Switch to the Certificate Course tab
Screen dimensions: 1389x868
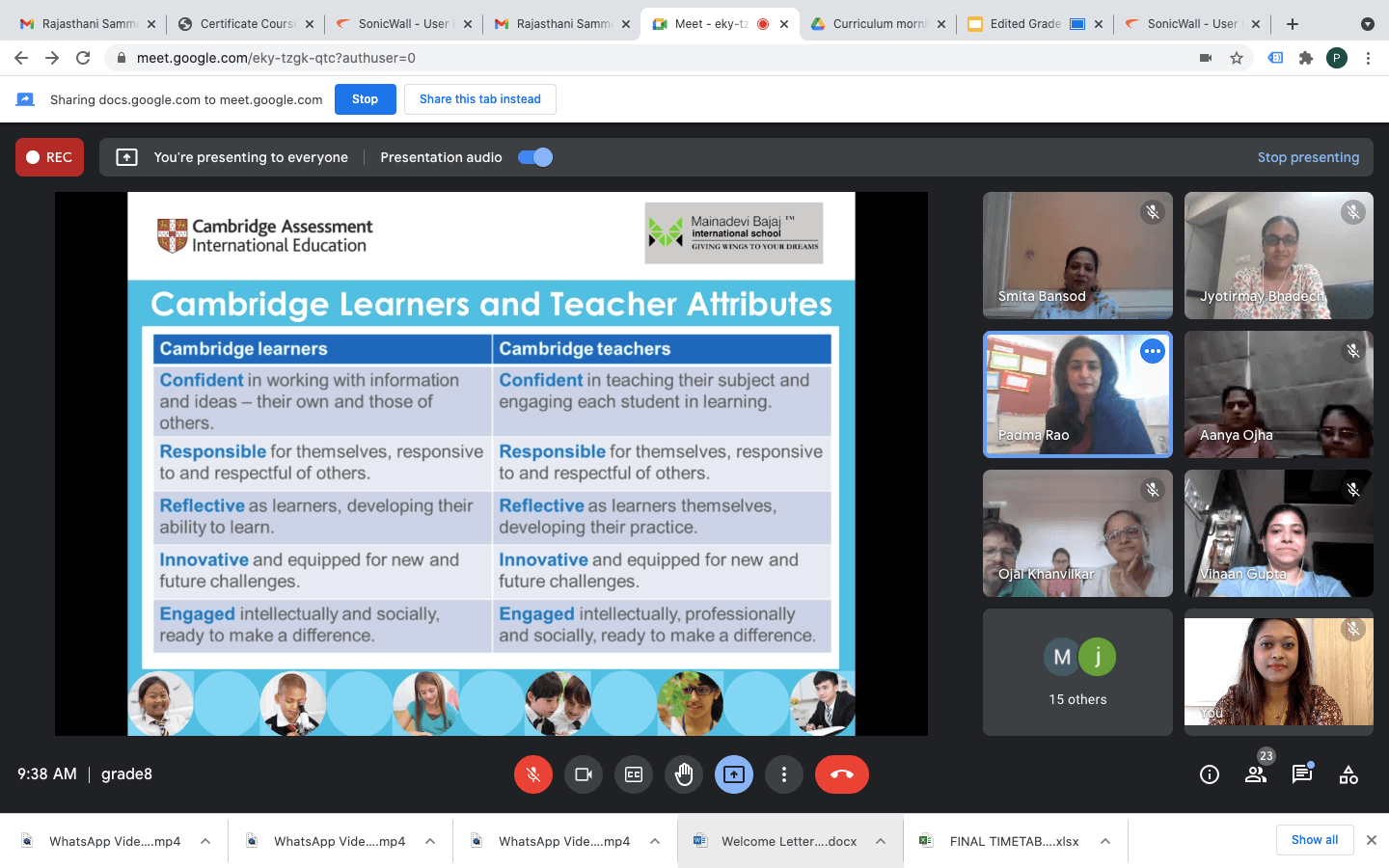pyautogui.click(x=246, y=24)
